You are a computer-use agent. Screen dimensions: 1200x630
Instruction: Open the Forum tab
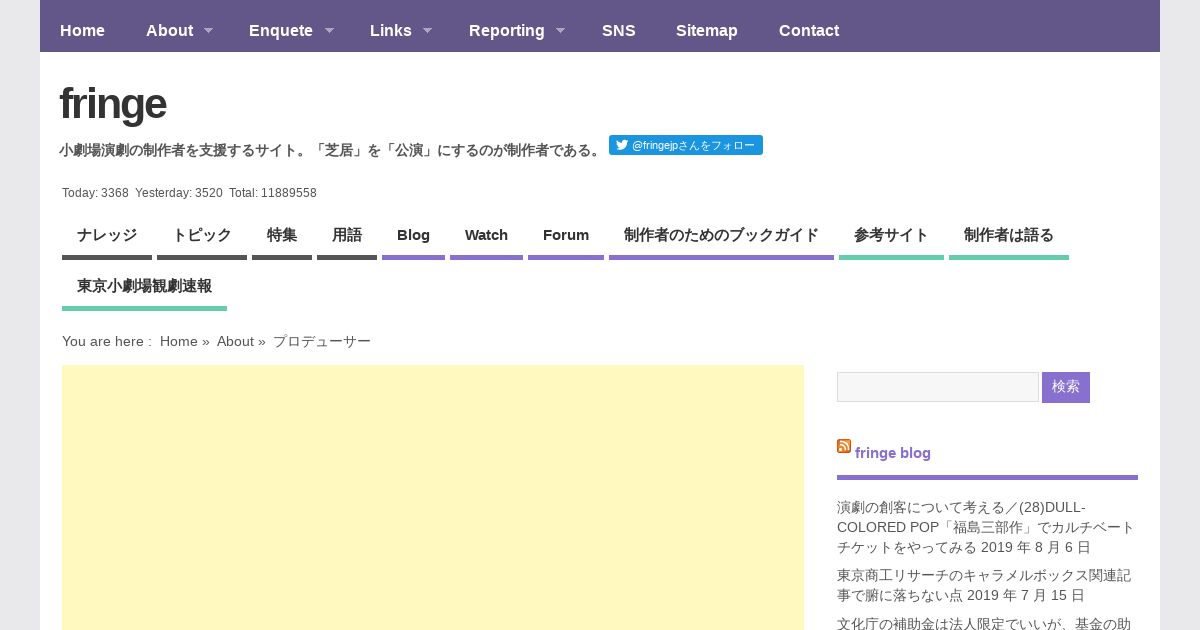click(566, 235)
